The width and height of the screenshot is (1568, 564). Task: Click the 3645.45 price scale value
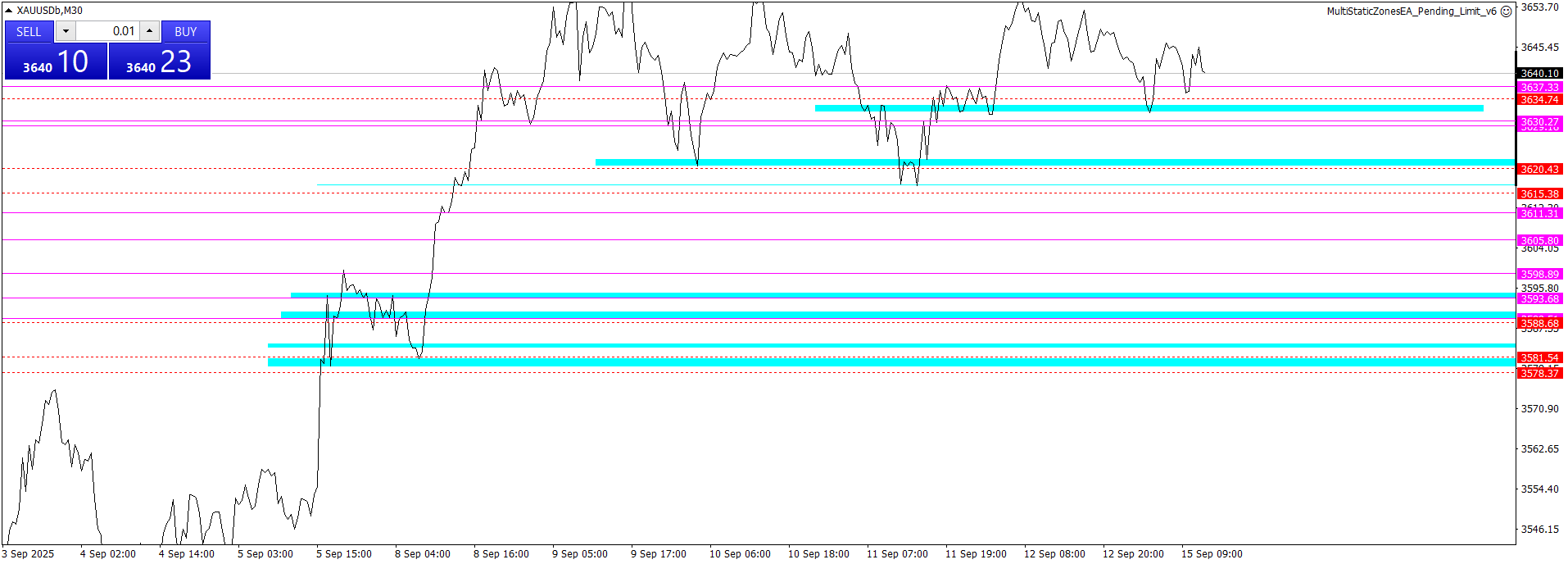pos(1540,48)
